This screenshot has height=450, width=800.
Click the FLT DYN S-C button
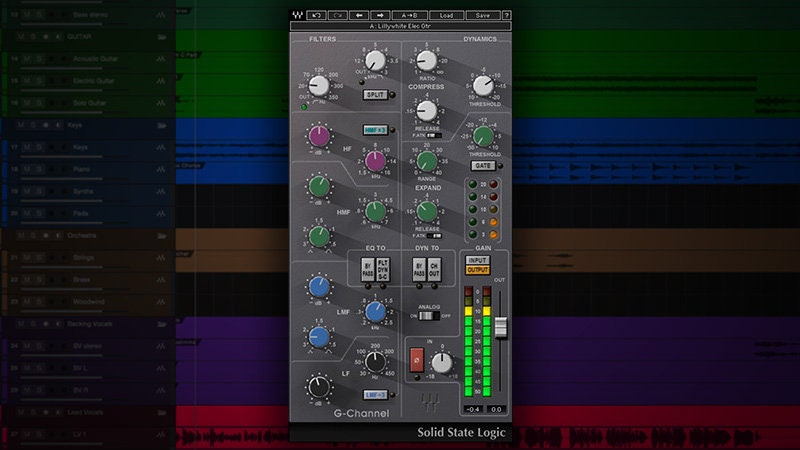(x=383, y=270)
